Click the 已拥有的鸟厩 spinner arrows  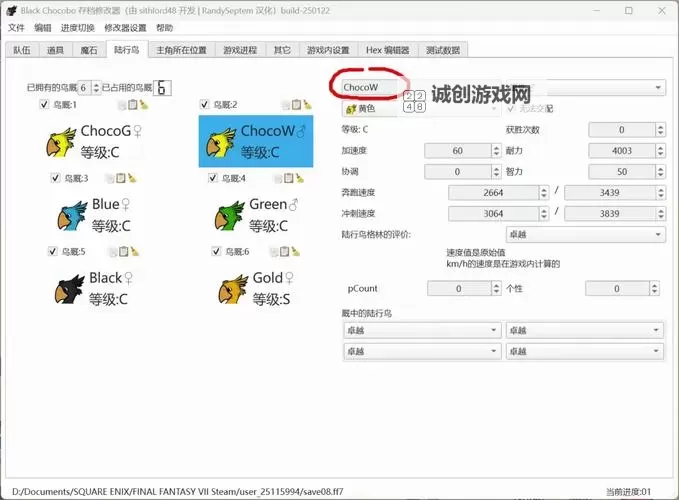[96, 88]
